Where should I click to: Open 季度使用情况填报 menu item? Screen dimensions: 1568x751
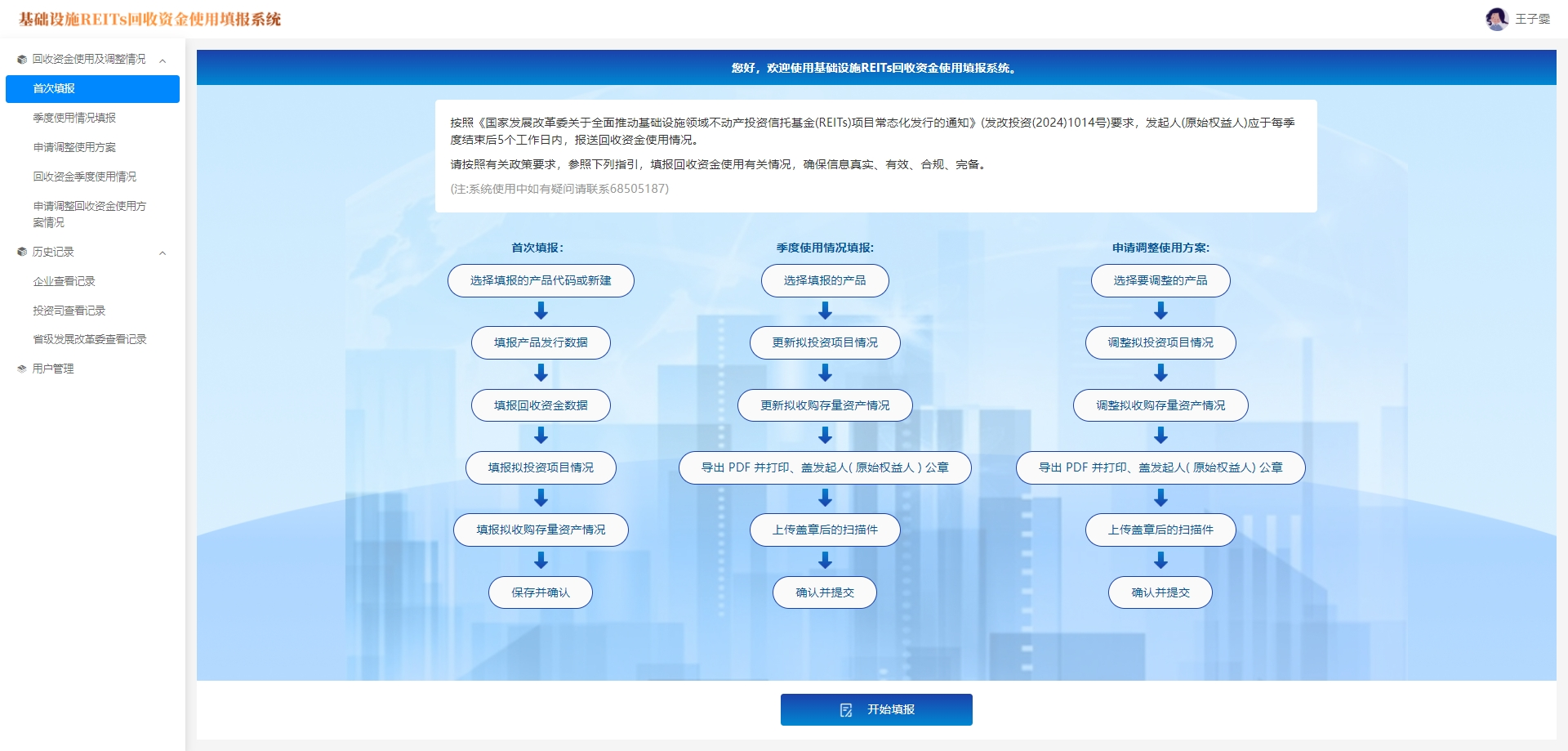coord(74,118)
